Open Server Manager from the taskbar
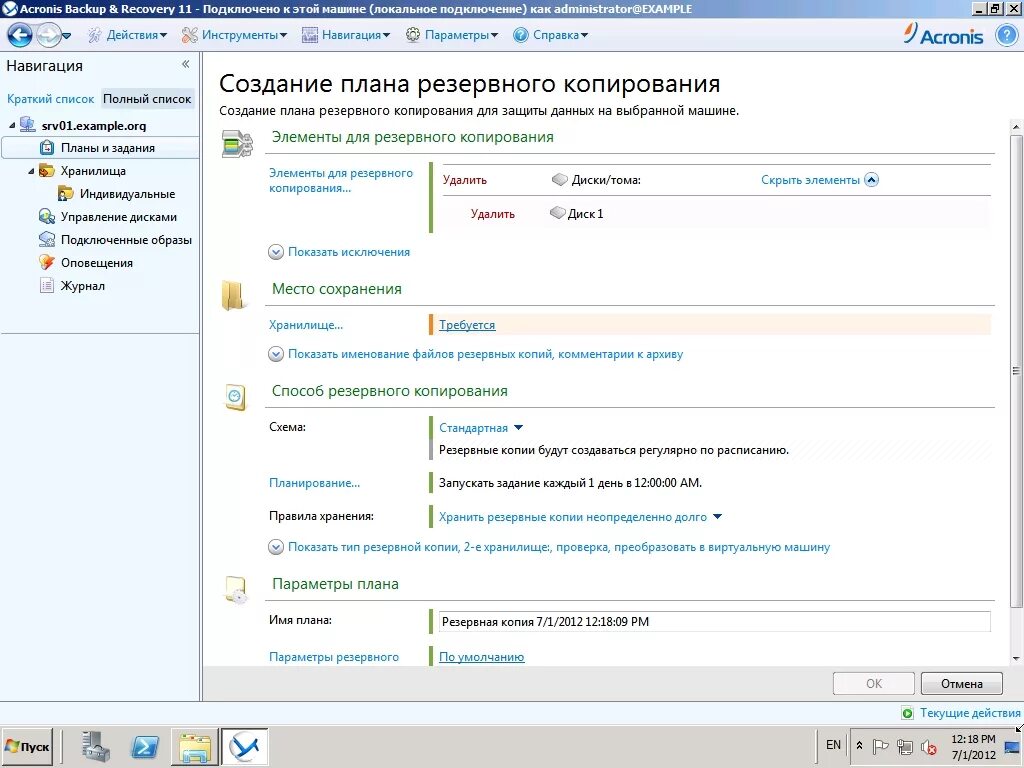Image resolution: width=1024 pixels, height=768 pixels. coord(95,746)
